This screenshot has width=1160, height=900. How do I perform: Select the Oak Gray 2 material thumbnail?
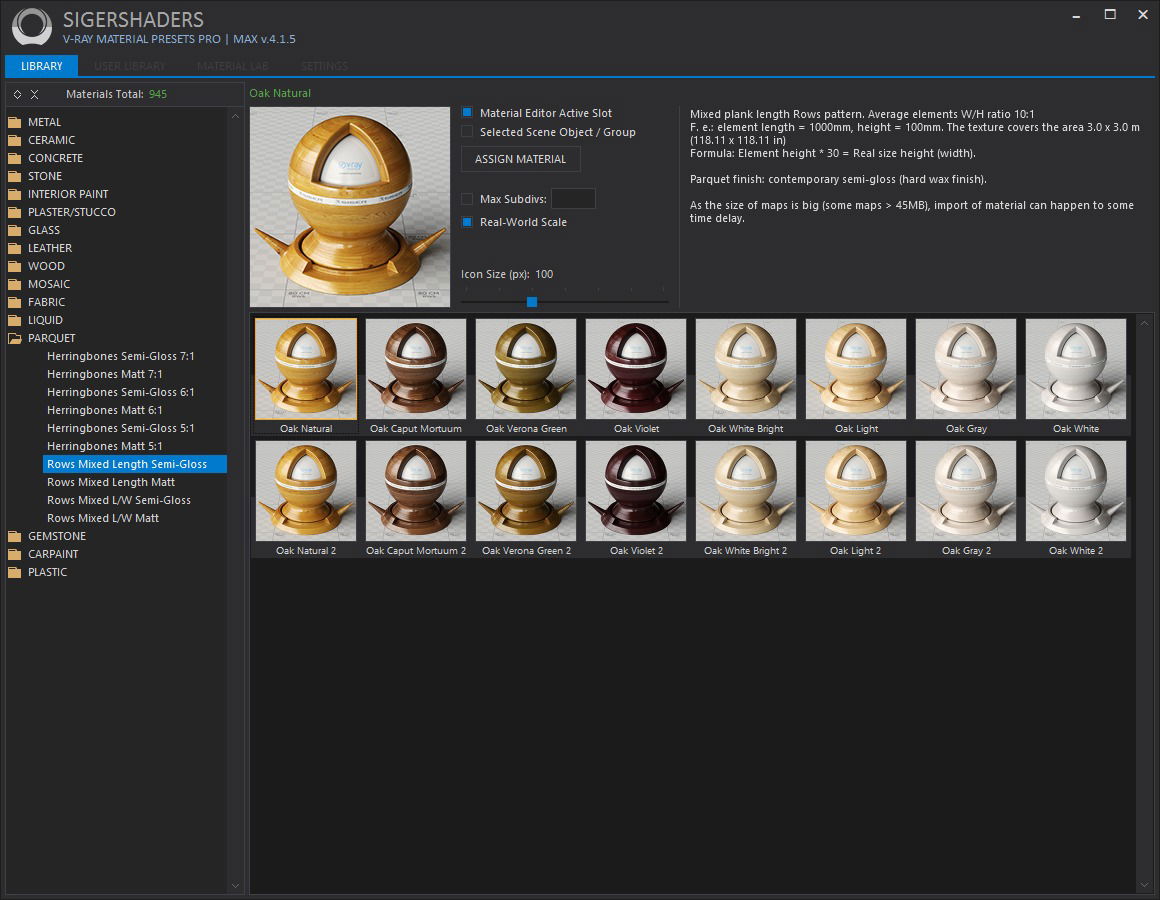click(x=966, y=491)
